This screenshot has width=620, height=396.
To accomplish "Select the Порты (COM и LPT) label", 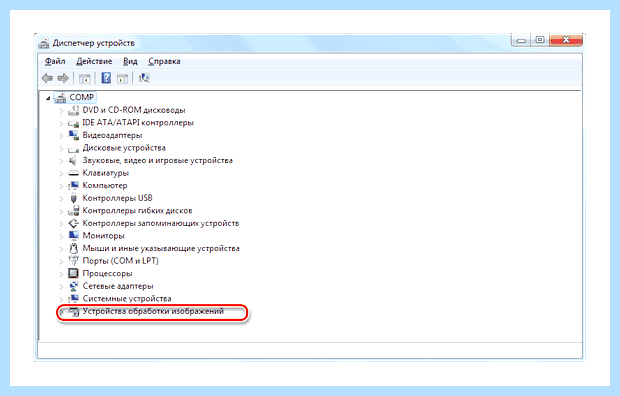I will tap(121, 261).
